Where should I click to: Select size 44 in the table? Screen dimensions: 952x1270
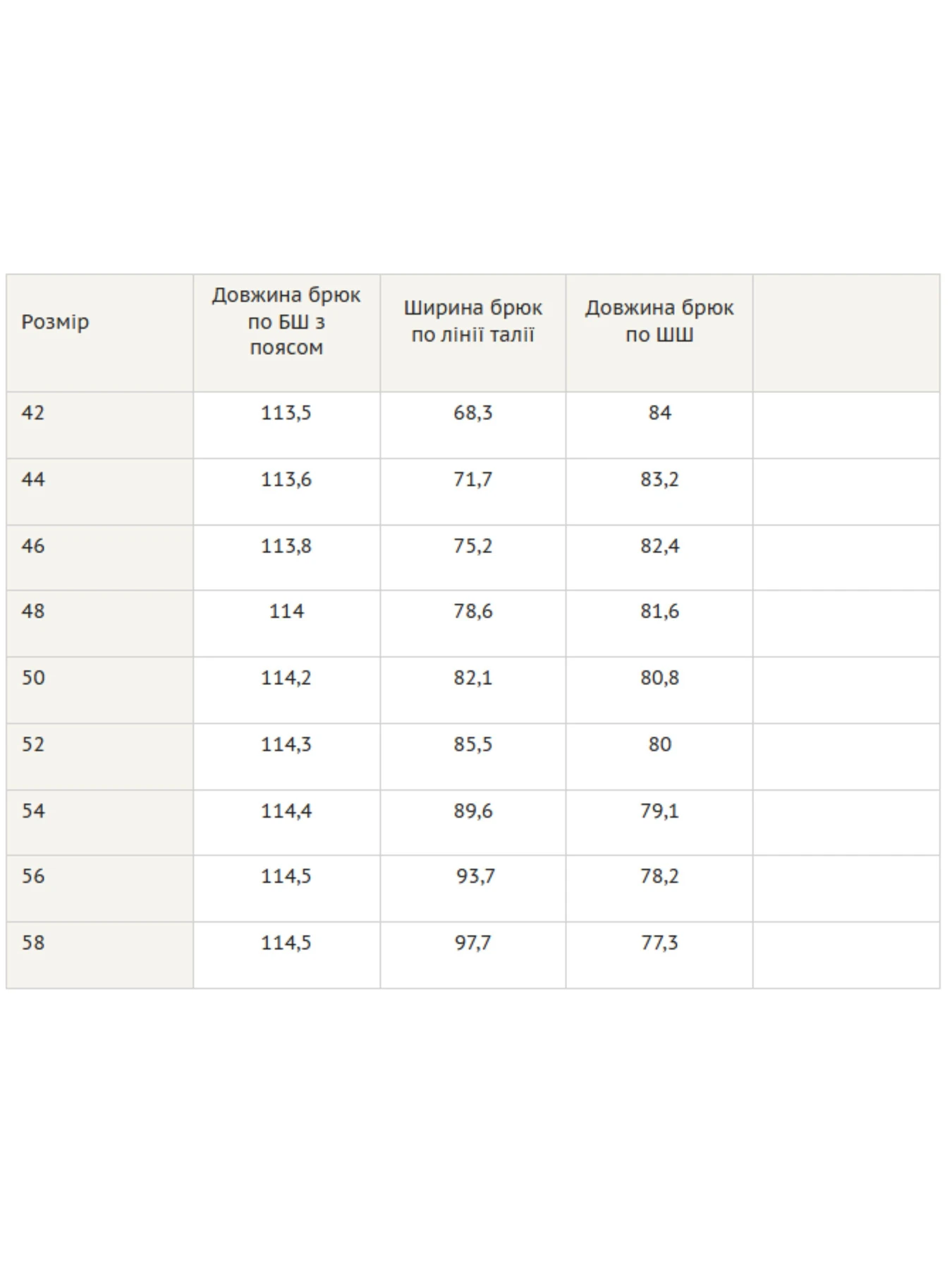tap(33, 480)
